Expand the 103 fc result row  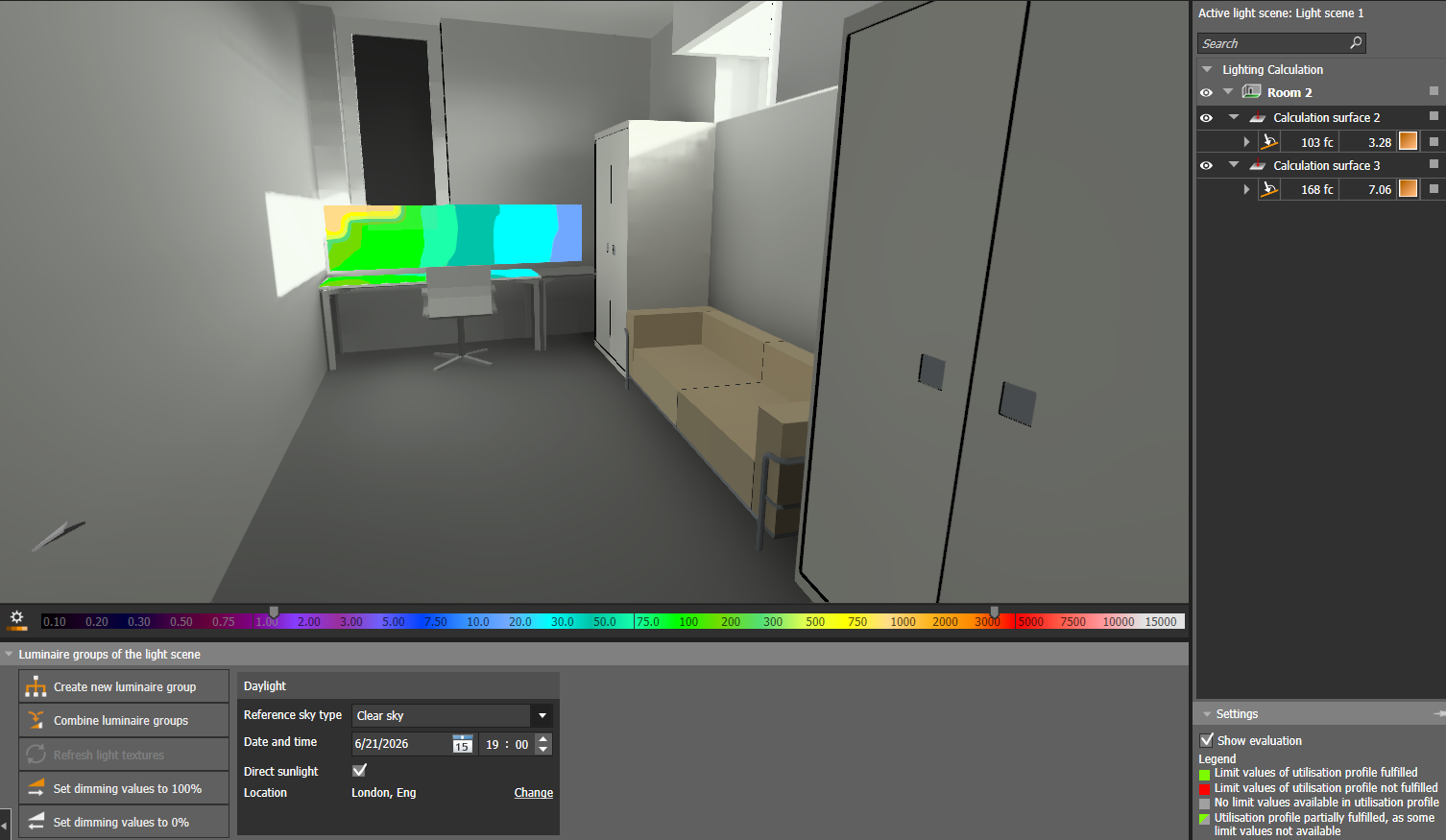(1246, 142)
